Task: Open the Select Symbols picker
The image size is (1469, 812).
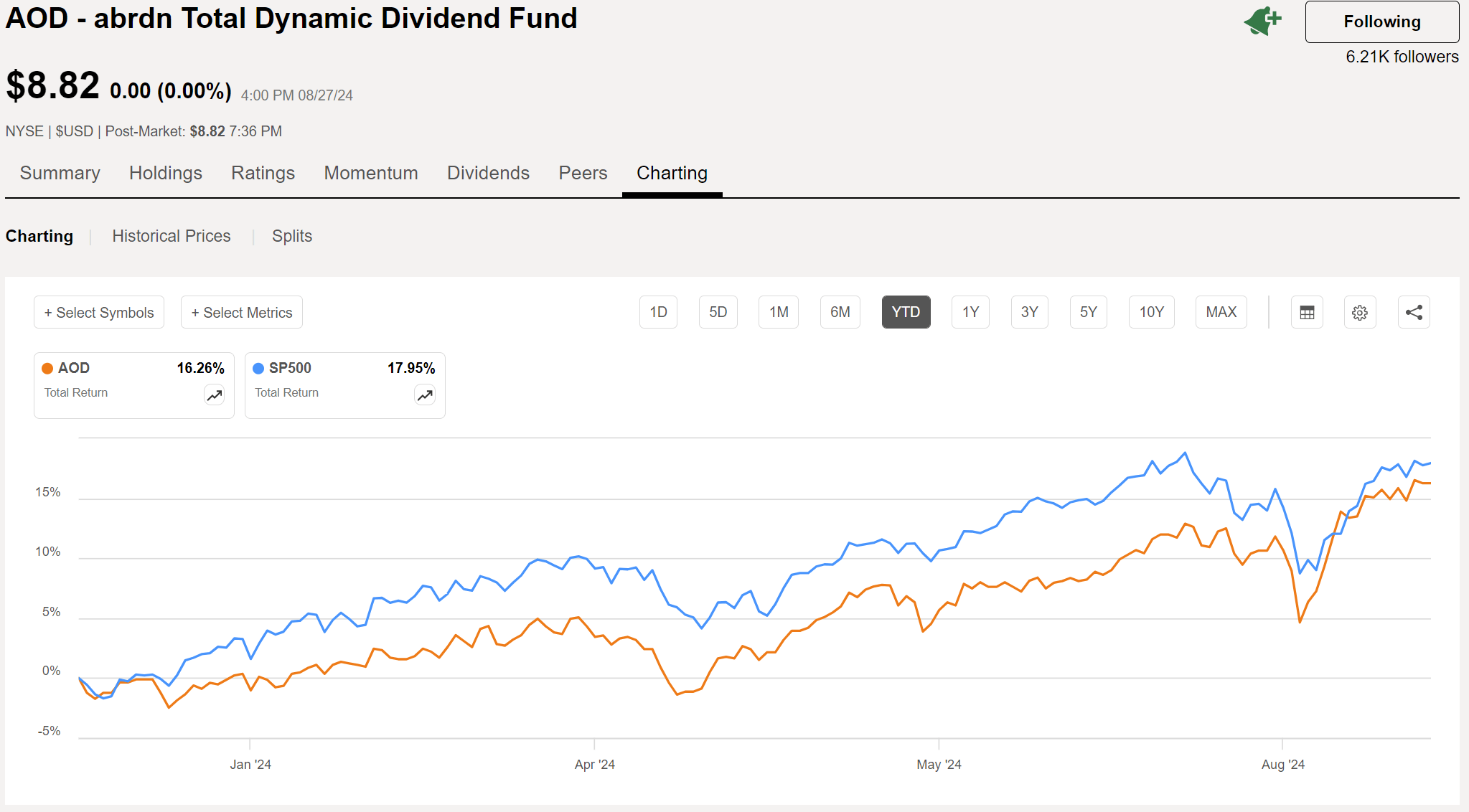Action: [x=98, y=312]
